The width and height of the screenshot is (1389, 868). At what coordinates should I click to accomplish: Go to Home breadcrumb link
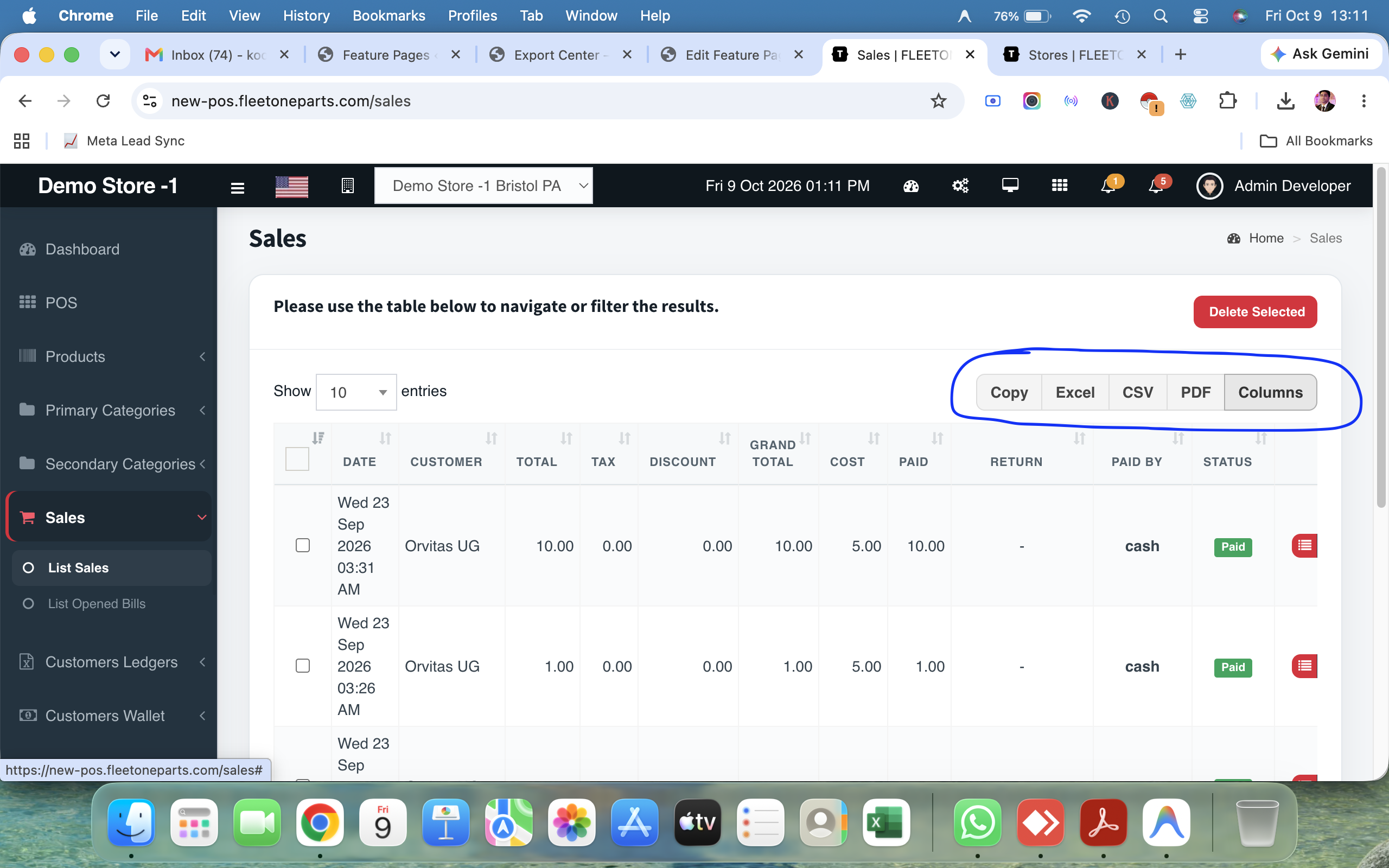coord(1266,238)
